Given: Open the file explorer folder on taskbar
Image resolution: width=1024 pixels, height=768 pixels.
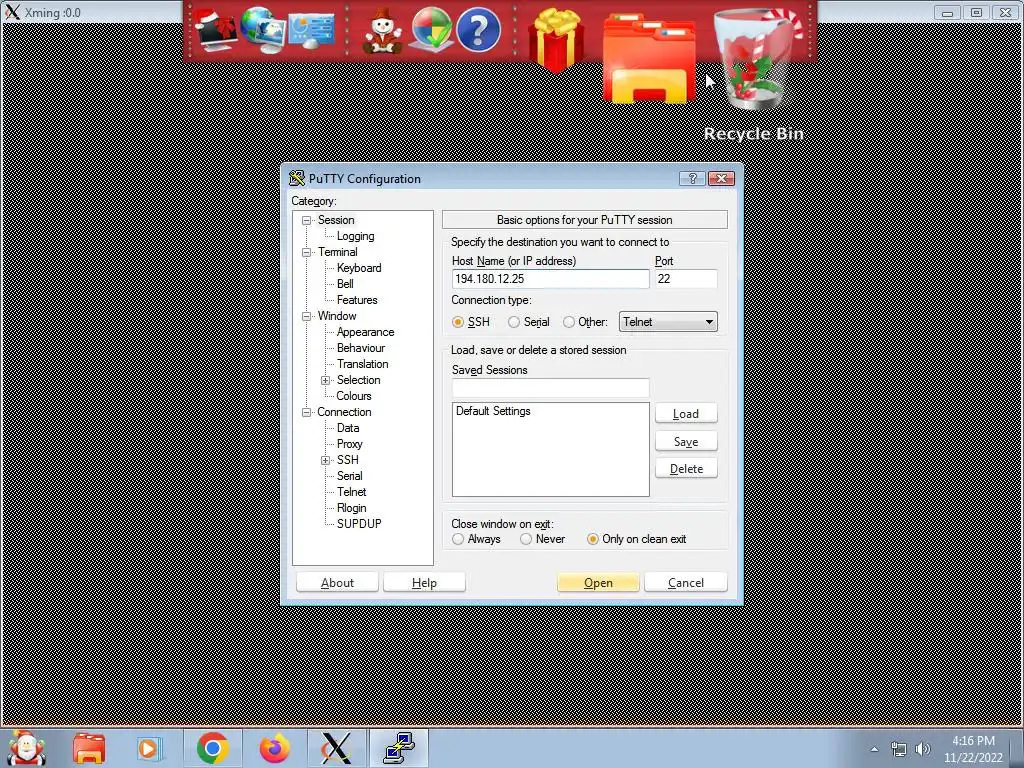Looking at the screenshot, I should point(89,748).
